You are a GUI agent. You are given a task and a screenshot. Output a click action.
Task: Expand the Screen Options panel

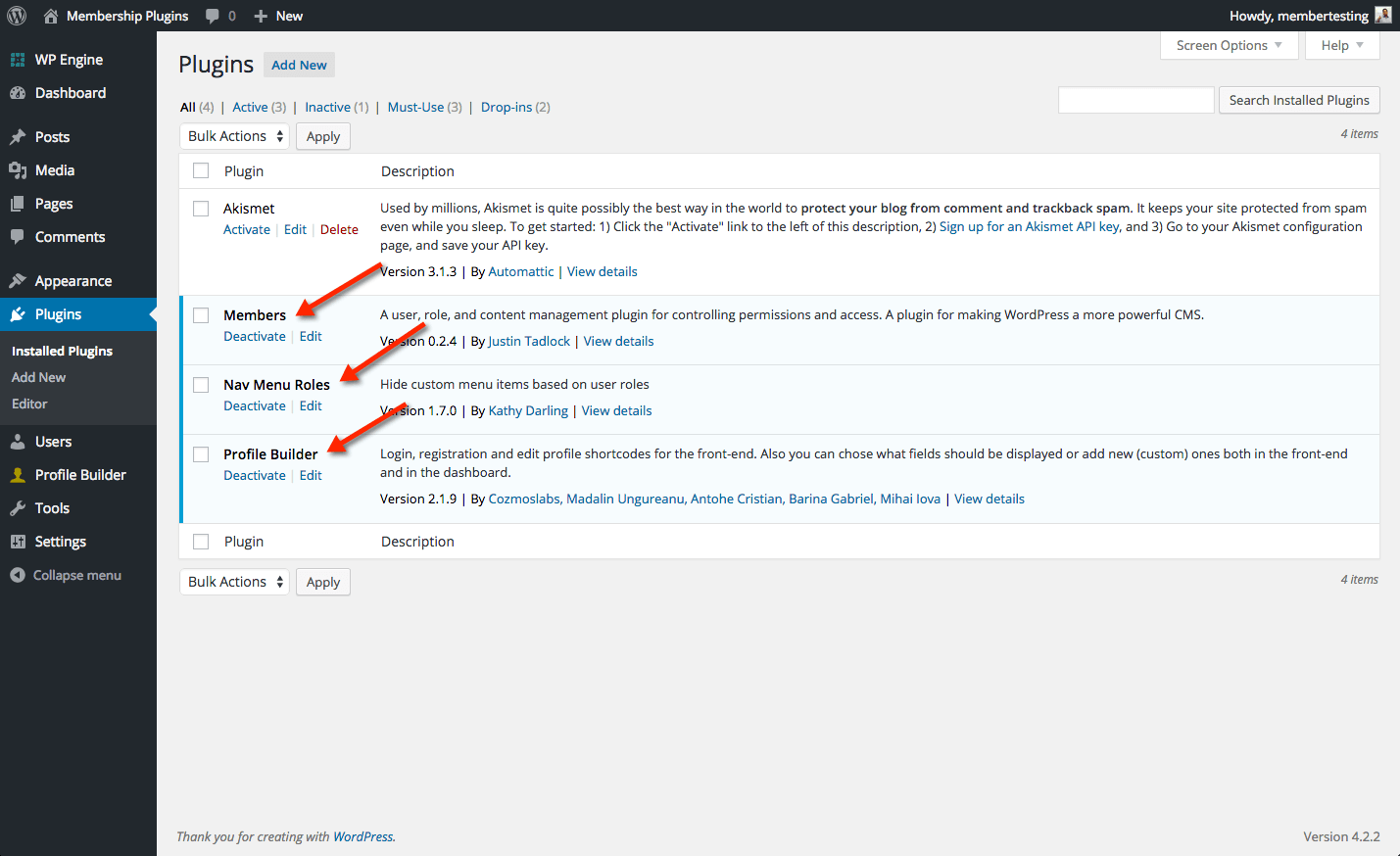(x=1229, y=45)
